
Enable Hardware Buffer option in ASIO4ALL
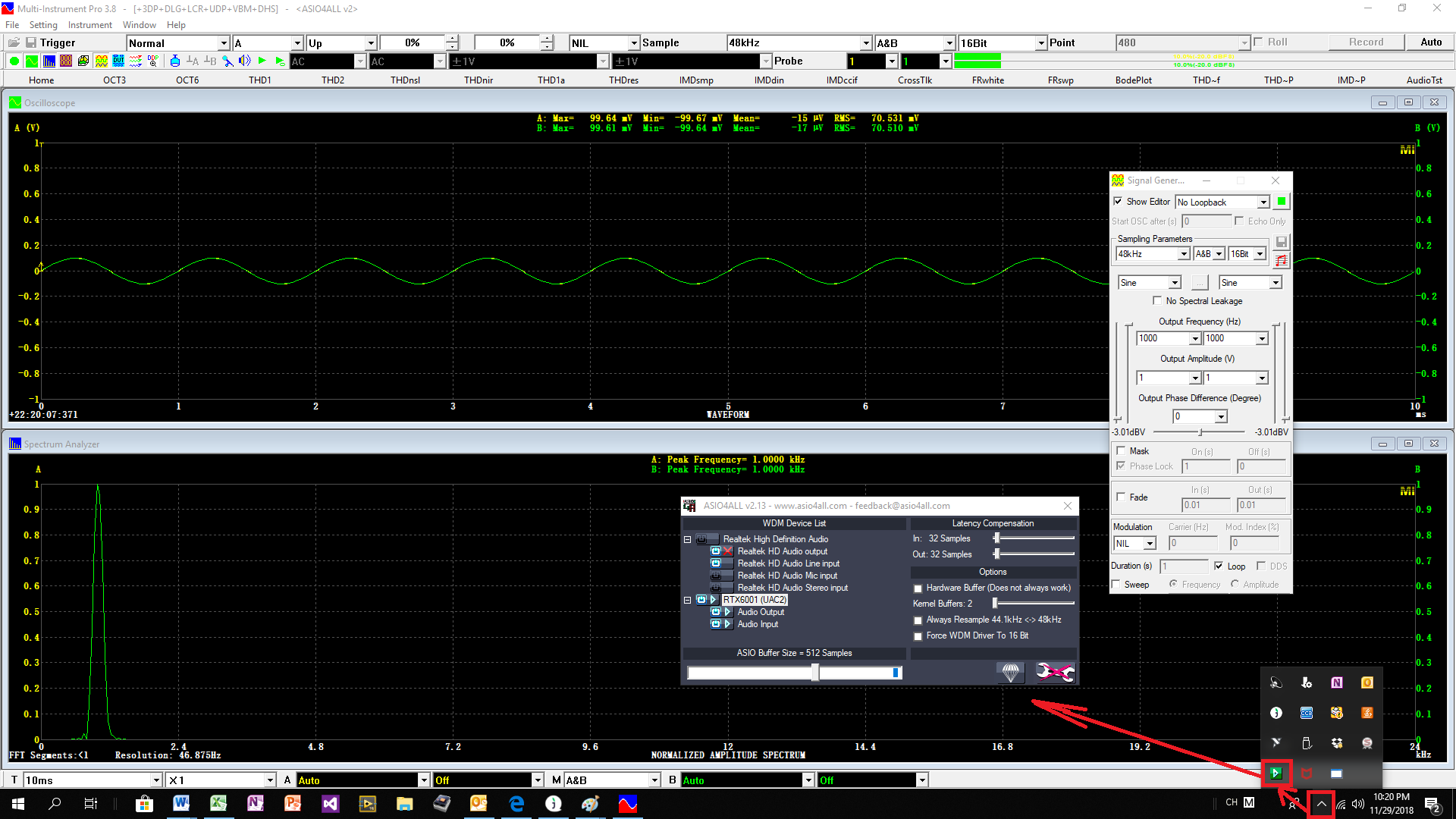pyautogui.click(x=918, y=588)
